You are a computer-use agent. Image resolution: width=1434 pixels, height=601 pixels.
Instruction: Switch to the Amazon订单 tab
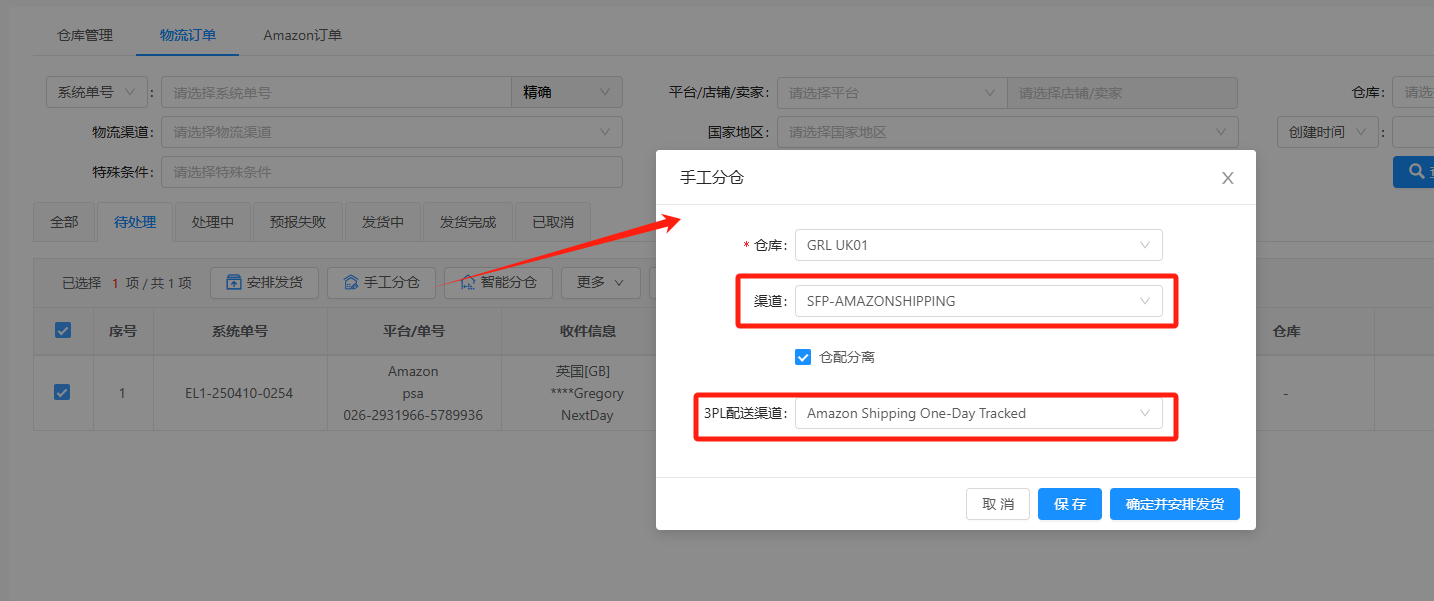coord(303,35)
